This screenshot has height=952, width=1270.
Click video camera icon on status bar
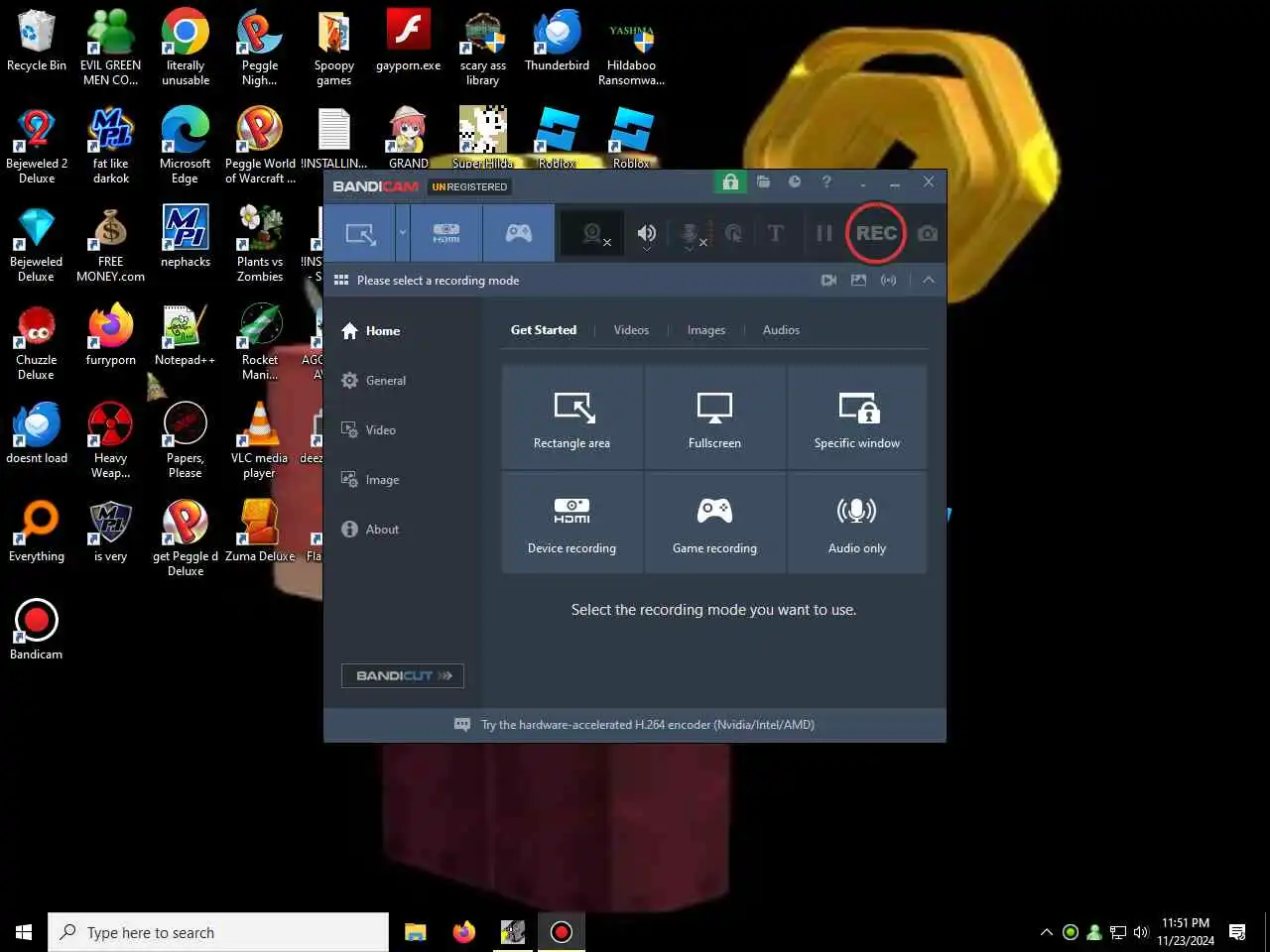pyautogui.click(x=828, y=281)
